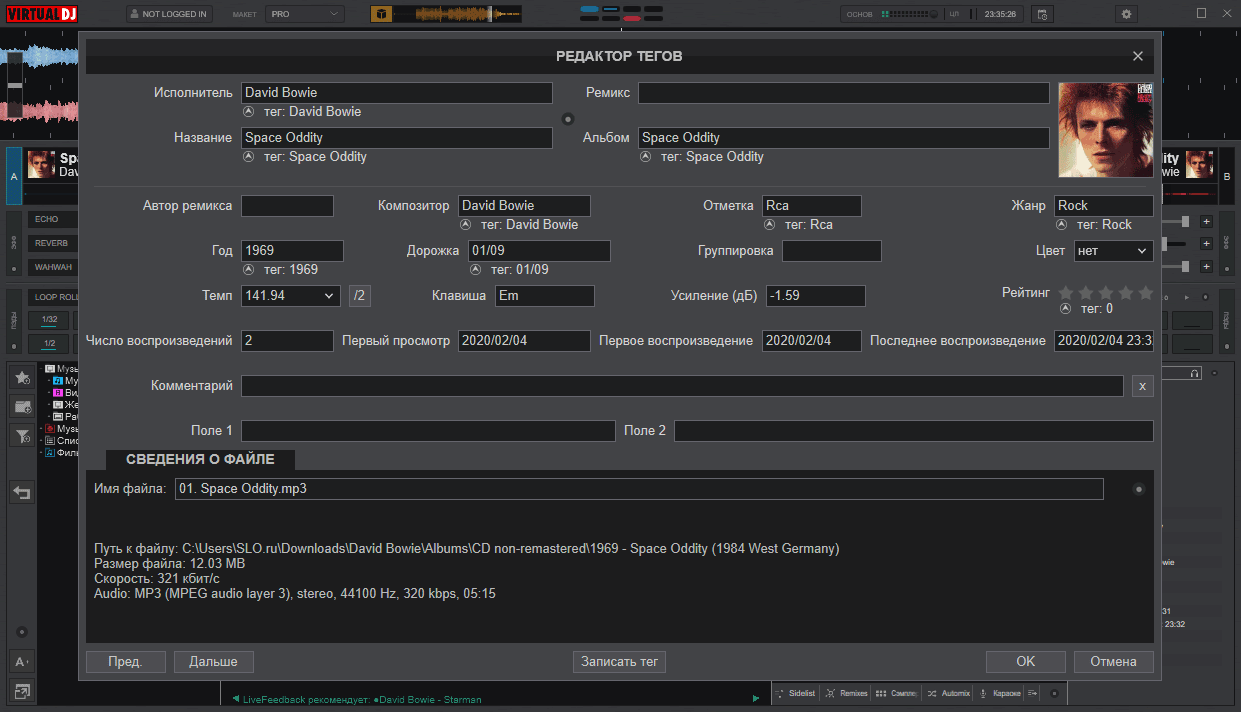Click the Имя файла field
1241x712 pixels.
tap(639, 489)
